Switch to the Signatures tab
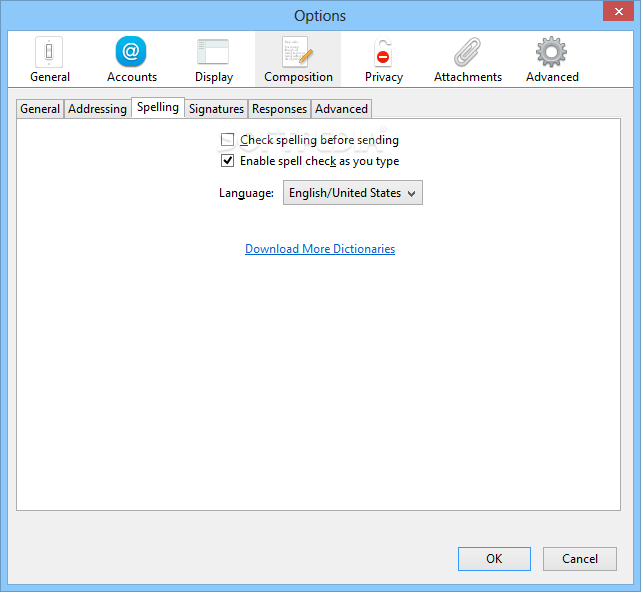 tap(216, 109)
